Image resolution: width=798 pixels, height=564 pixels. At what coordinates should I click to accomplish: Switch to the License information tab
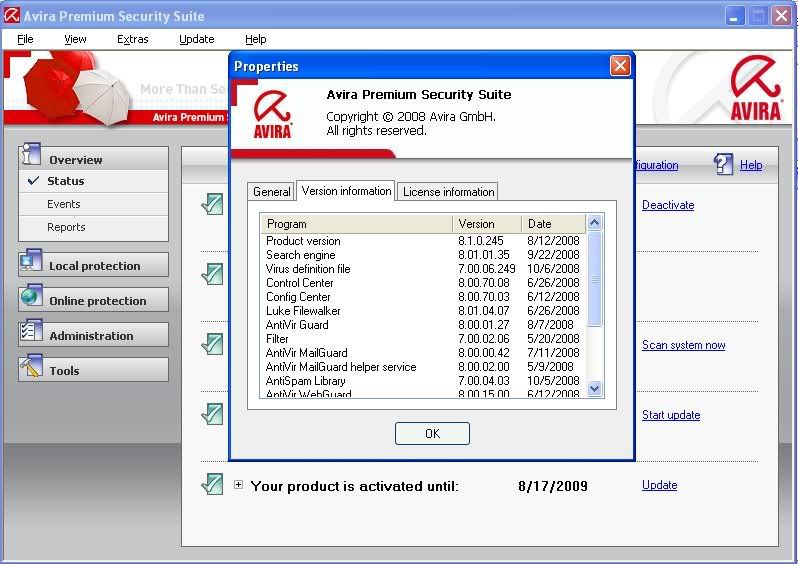click(448, 192)
